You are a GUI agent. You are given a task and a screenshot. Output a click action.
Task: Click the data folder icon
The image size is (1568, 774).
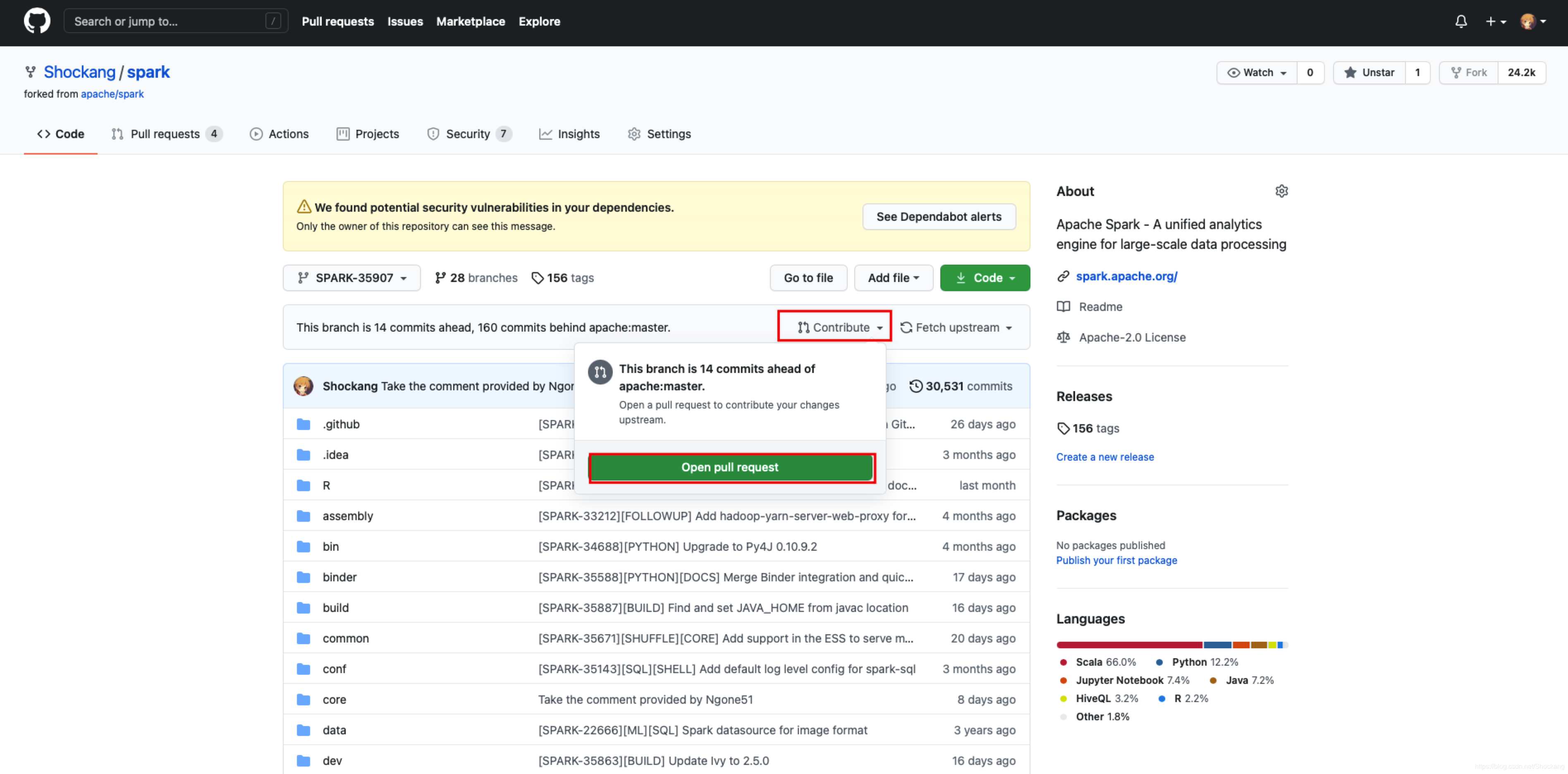click(x=303, y=730)
